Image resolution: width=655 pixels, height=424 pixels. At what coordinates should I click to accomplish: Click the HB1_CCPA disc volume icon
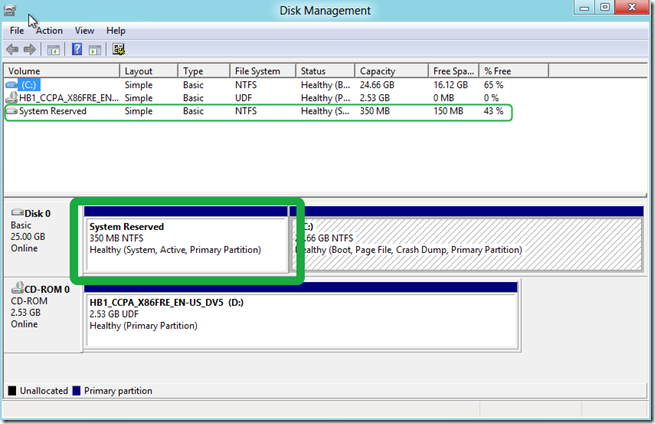pos(12,98)
